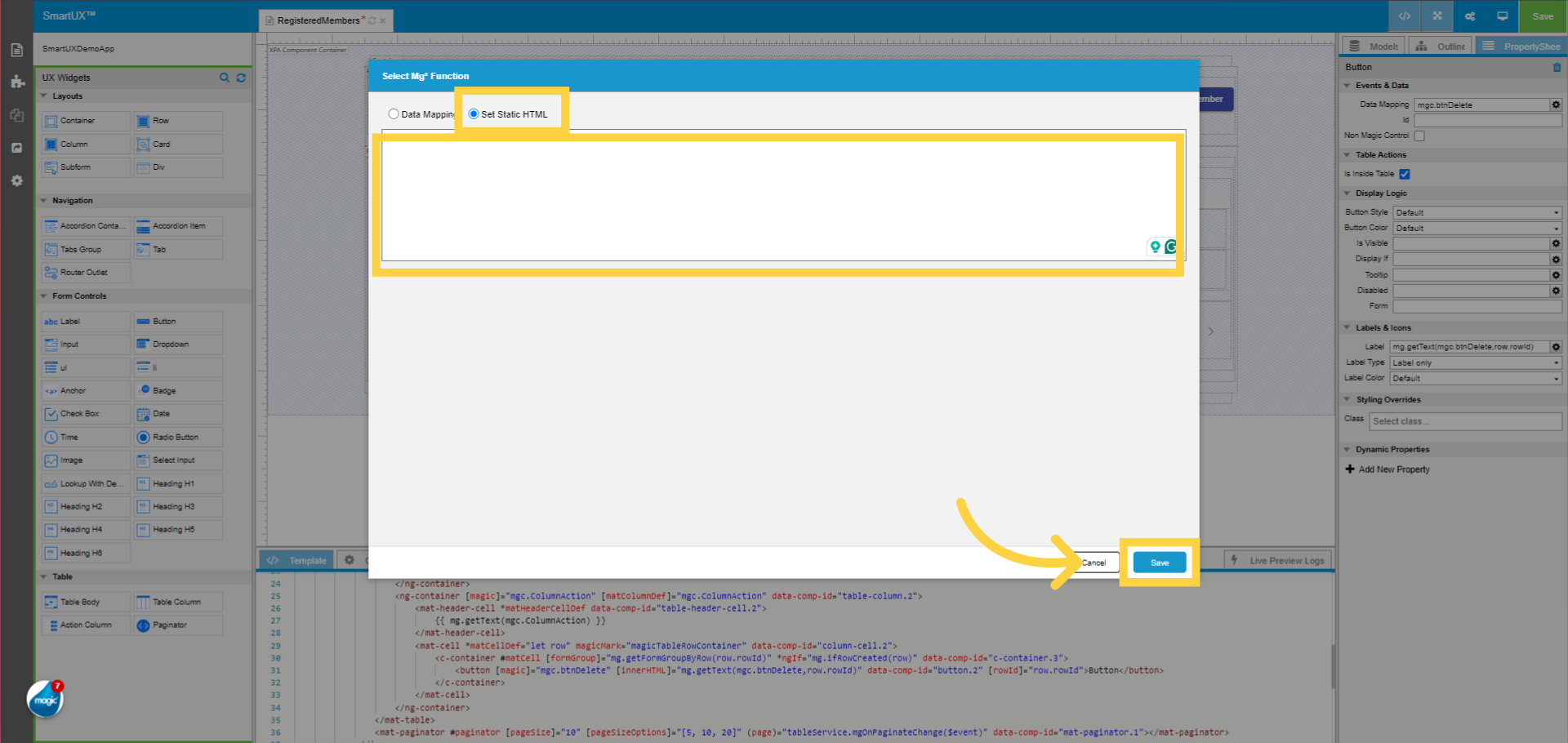Pick the Container layout widget
This screenshot has height=743, width=1568.
86,121
